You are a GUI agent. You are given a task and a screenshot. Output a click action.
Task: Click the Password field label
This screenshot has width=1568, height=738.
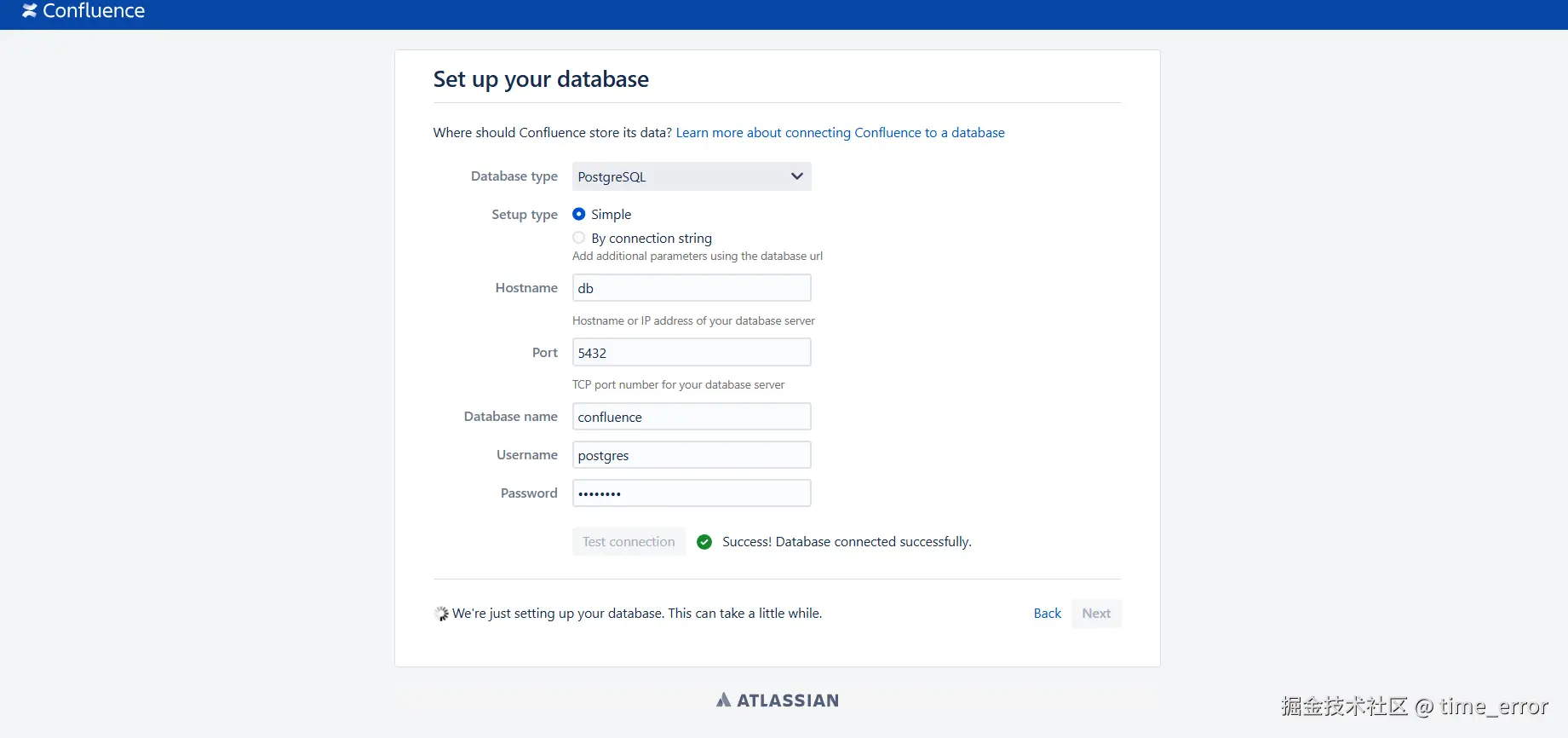pyautogui.click(x=529, y=493)
